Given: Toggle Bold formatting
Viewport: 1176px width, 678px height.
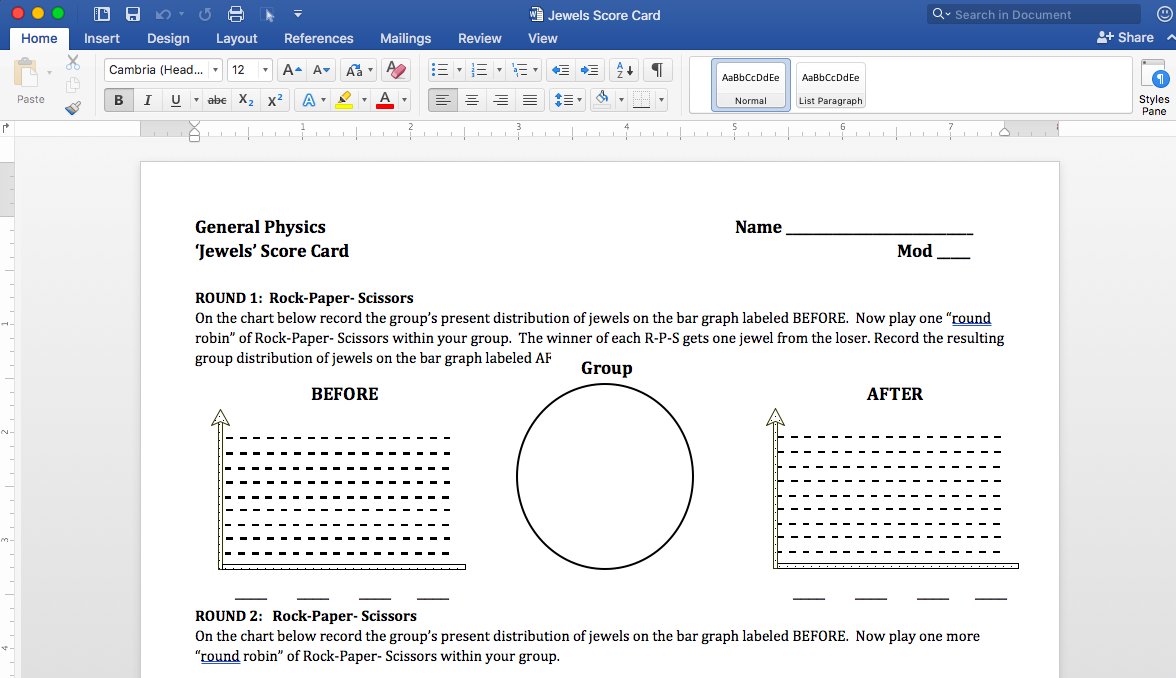Looking at the screenshot, I should [118, 100].
